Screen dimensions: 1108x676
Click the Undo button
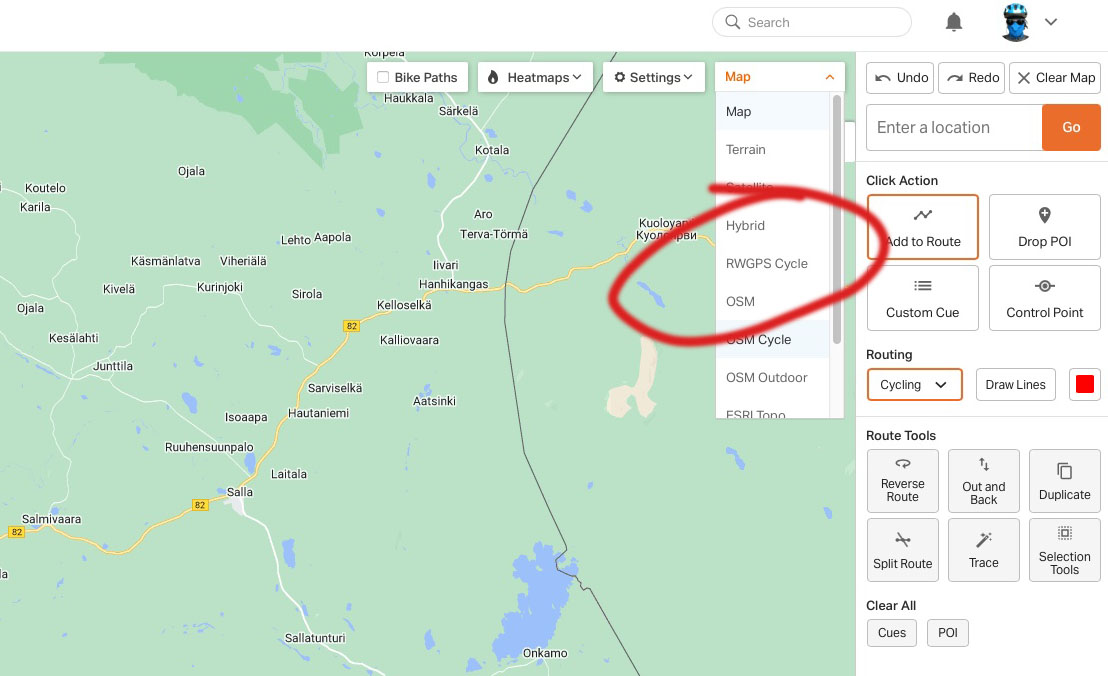pyautogui.click(x=898, y=77)
